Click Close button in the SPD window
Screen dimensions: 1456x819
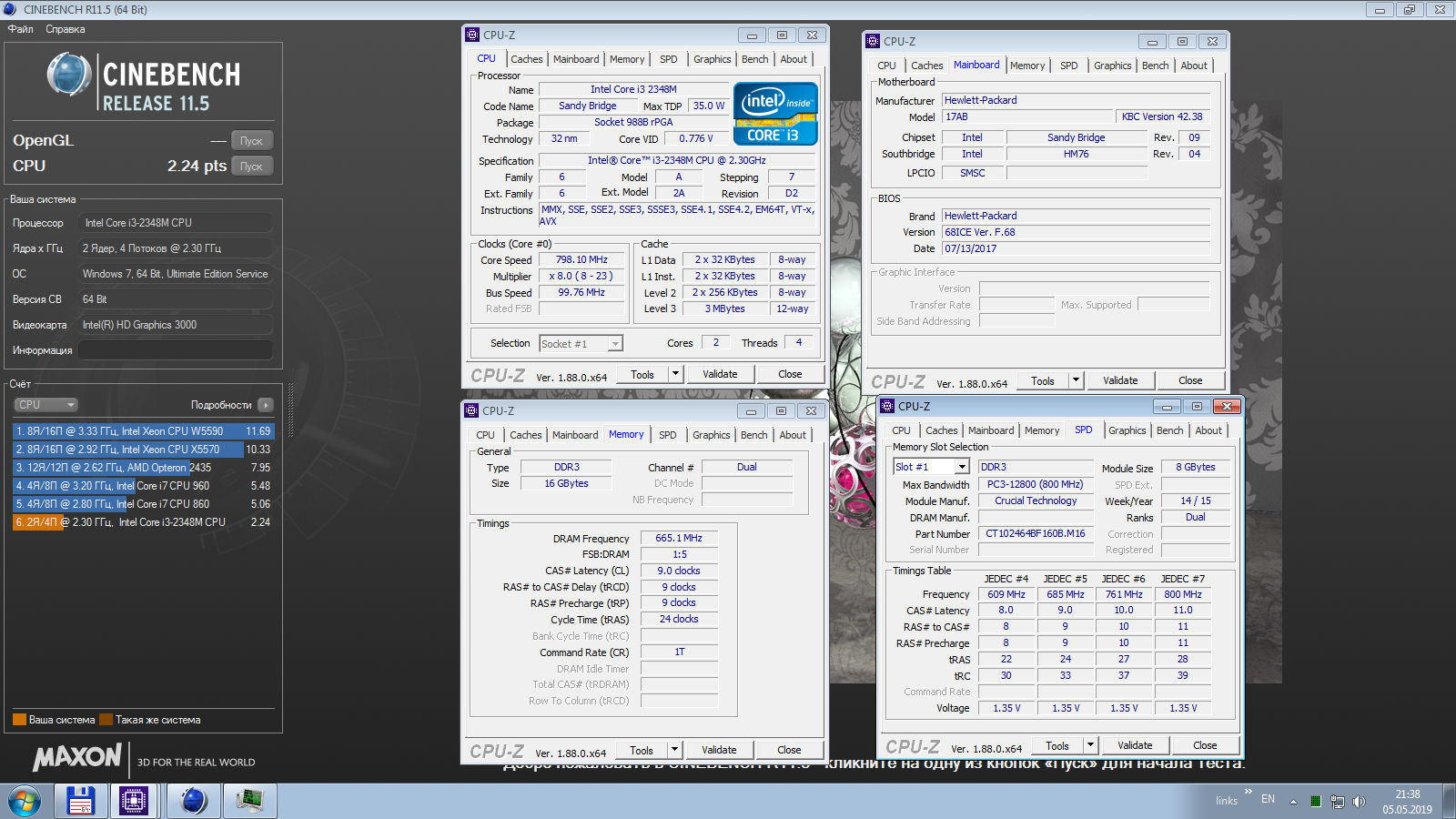pos(1205,745)
